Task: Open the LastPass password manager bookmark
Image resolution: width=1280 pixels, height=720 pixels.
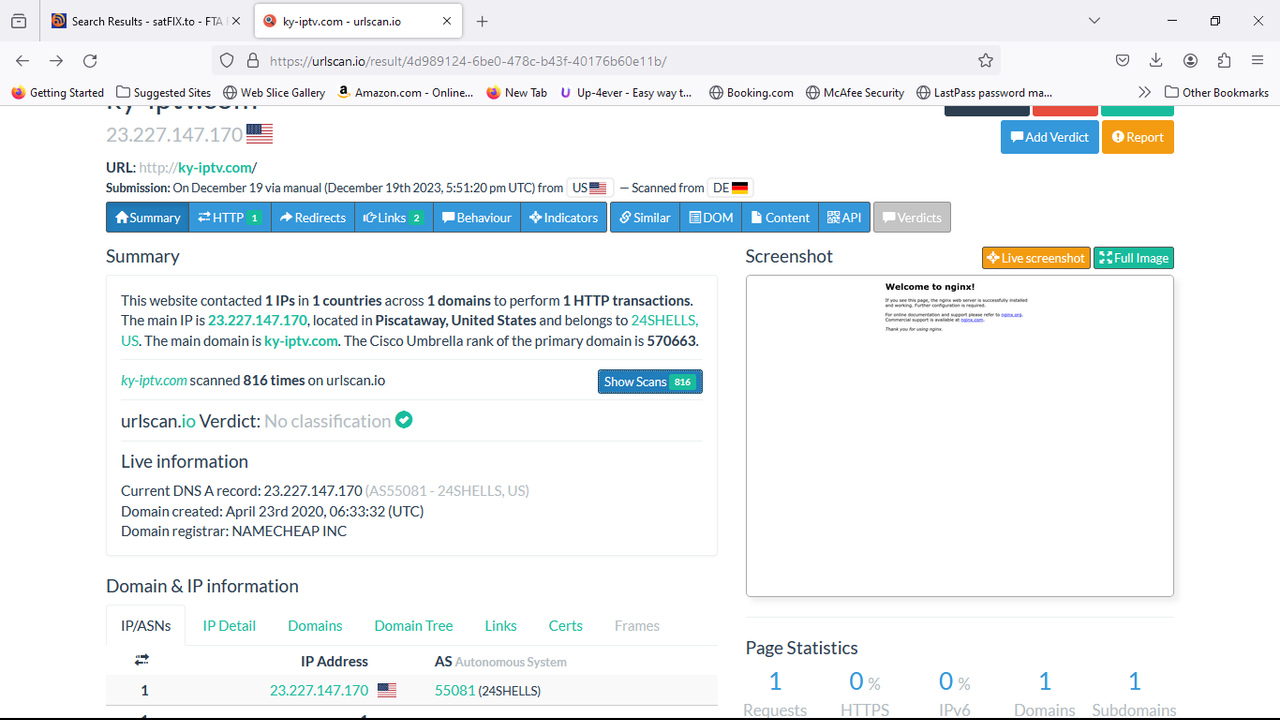Action: click(983, 92)
